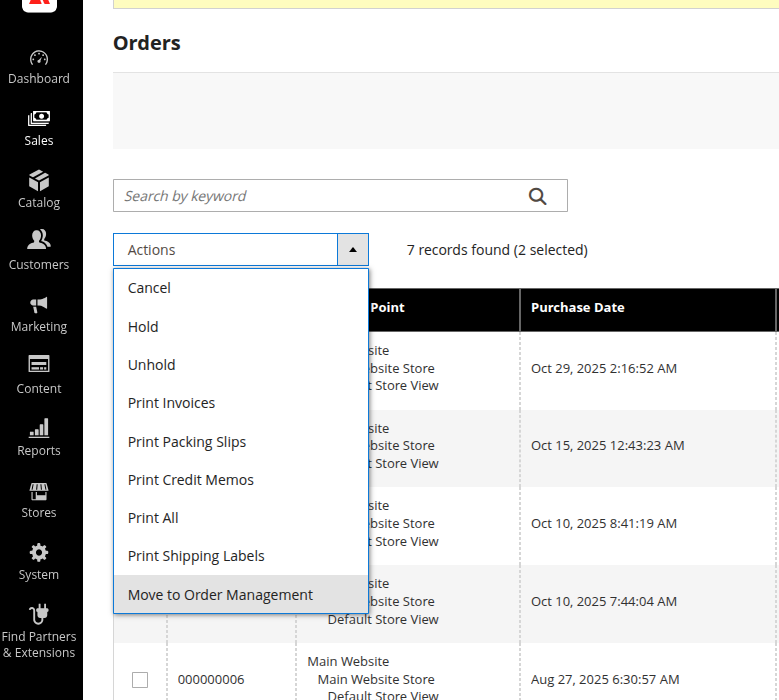Open the Customers icon in sidebar

pos(39,241)
